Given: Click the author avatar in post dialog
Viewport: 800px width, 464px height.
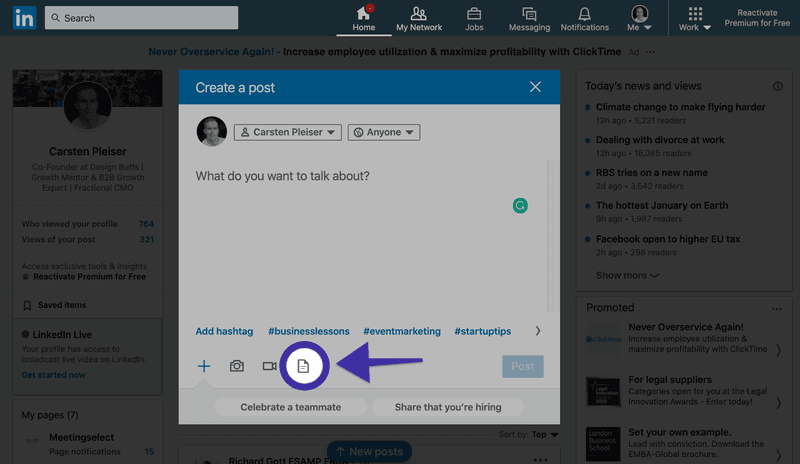Looking at the screenshot, I should click(x=212, y=131).
